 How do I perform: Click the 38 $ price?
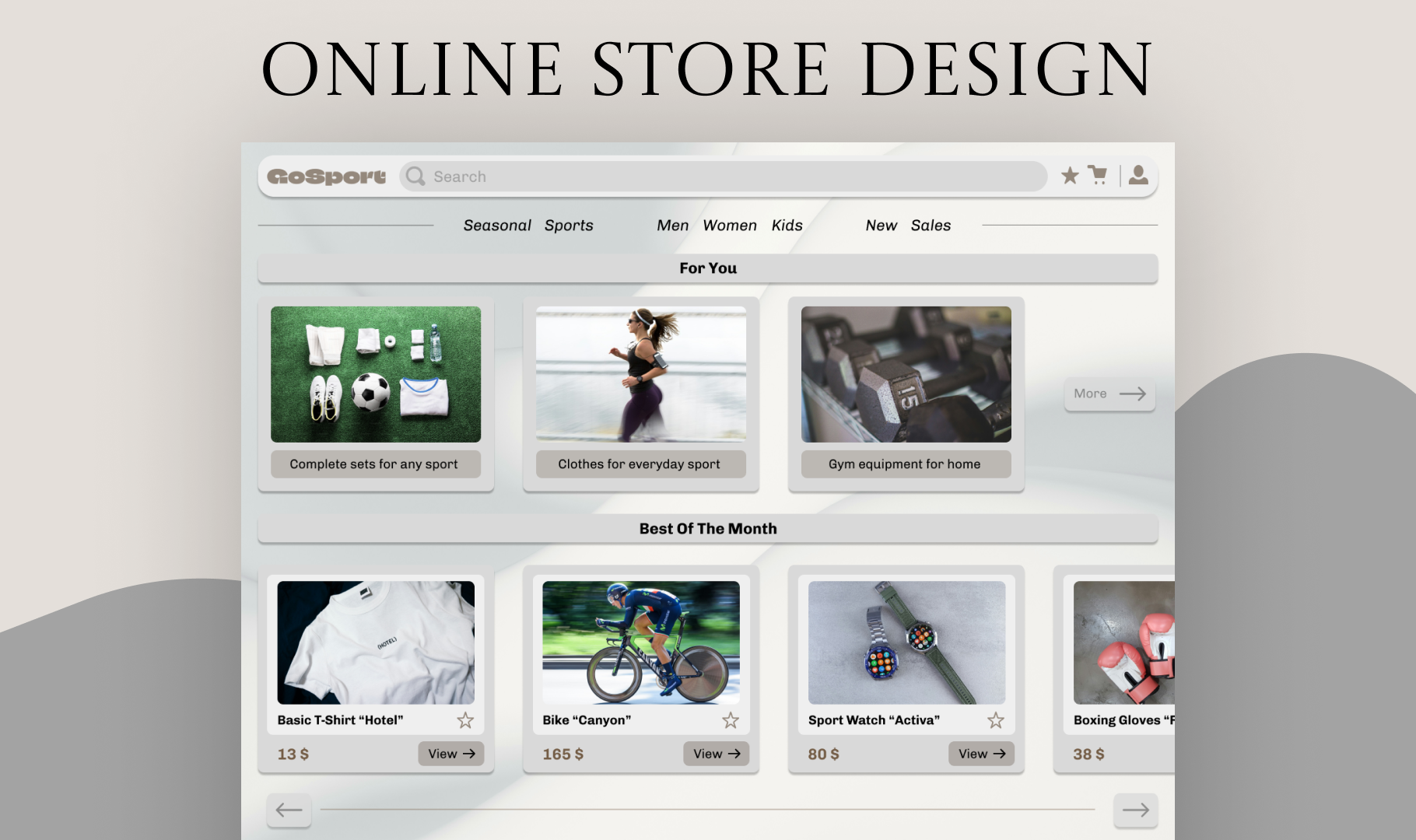coord(1089,754)
